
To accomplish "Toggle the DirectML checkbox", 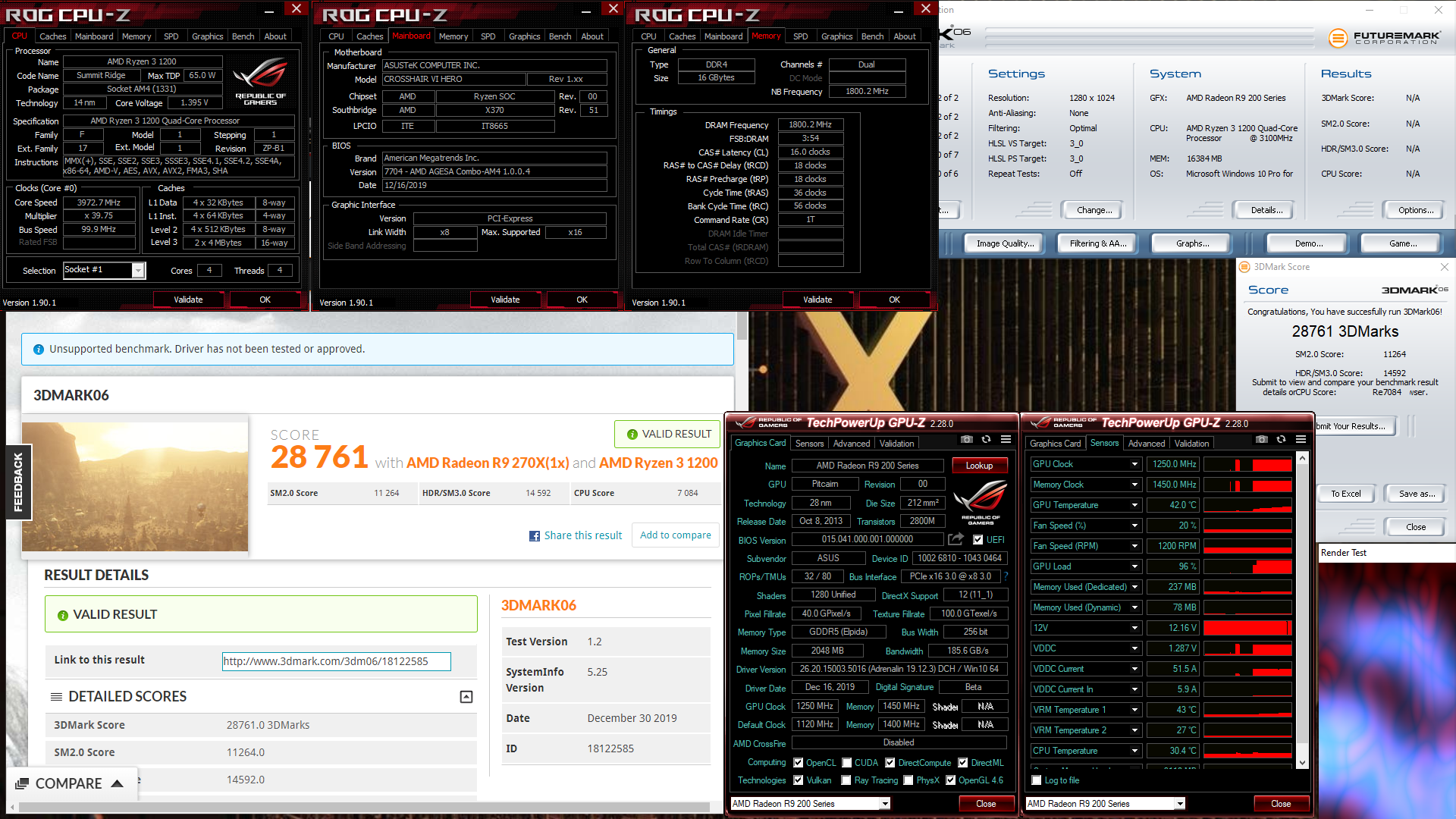I will 963,763.
